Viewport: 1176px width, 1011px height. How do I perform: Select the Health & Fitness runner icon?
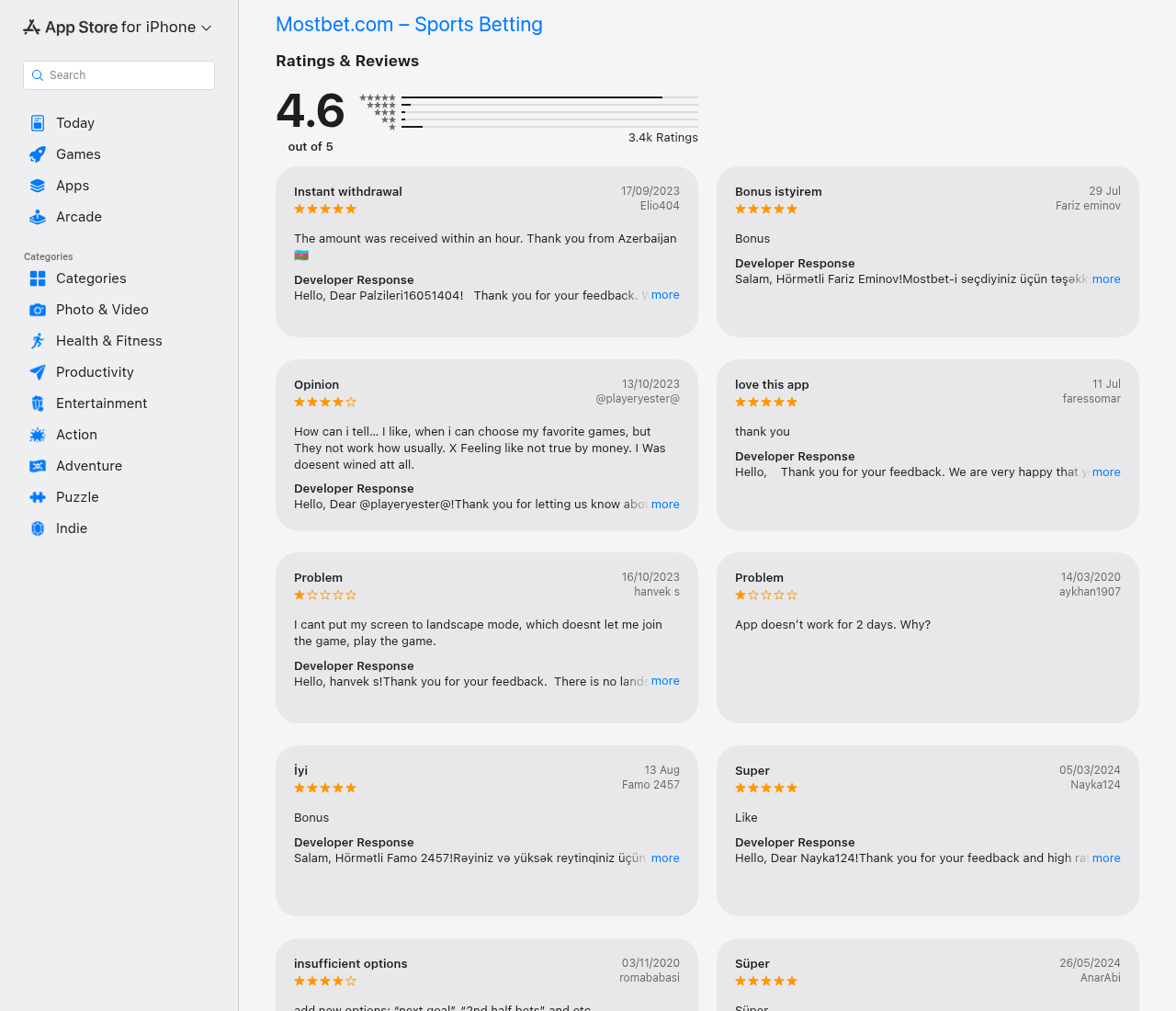click(38, 341)
